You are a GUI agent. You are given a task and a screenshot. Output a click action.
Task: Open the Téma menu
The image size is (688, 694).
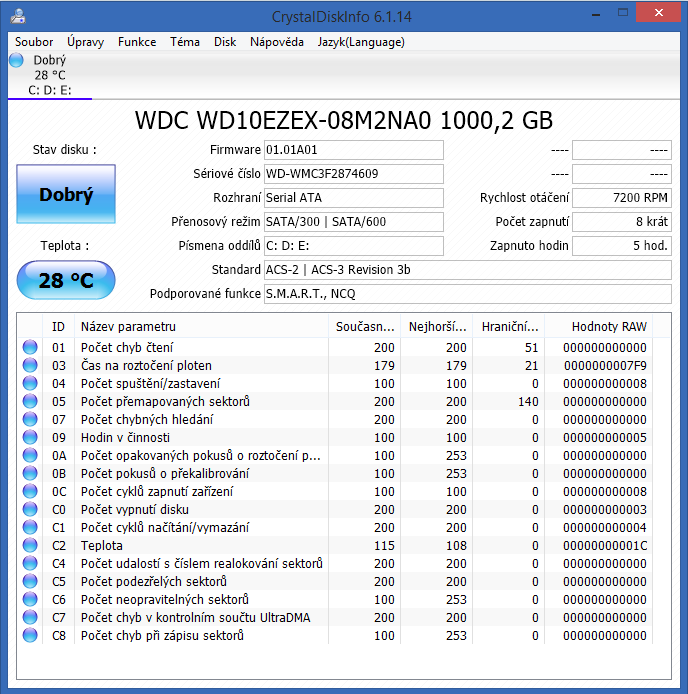coord(185,42)
